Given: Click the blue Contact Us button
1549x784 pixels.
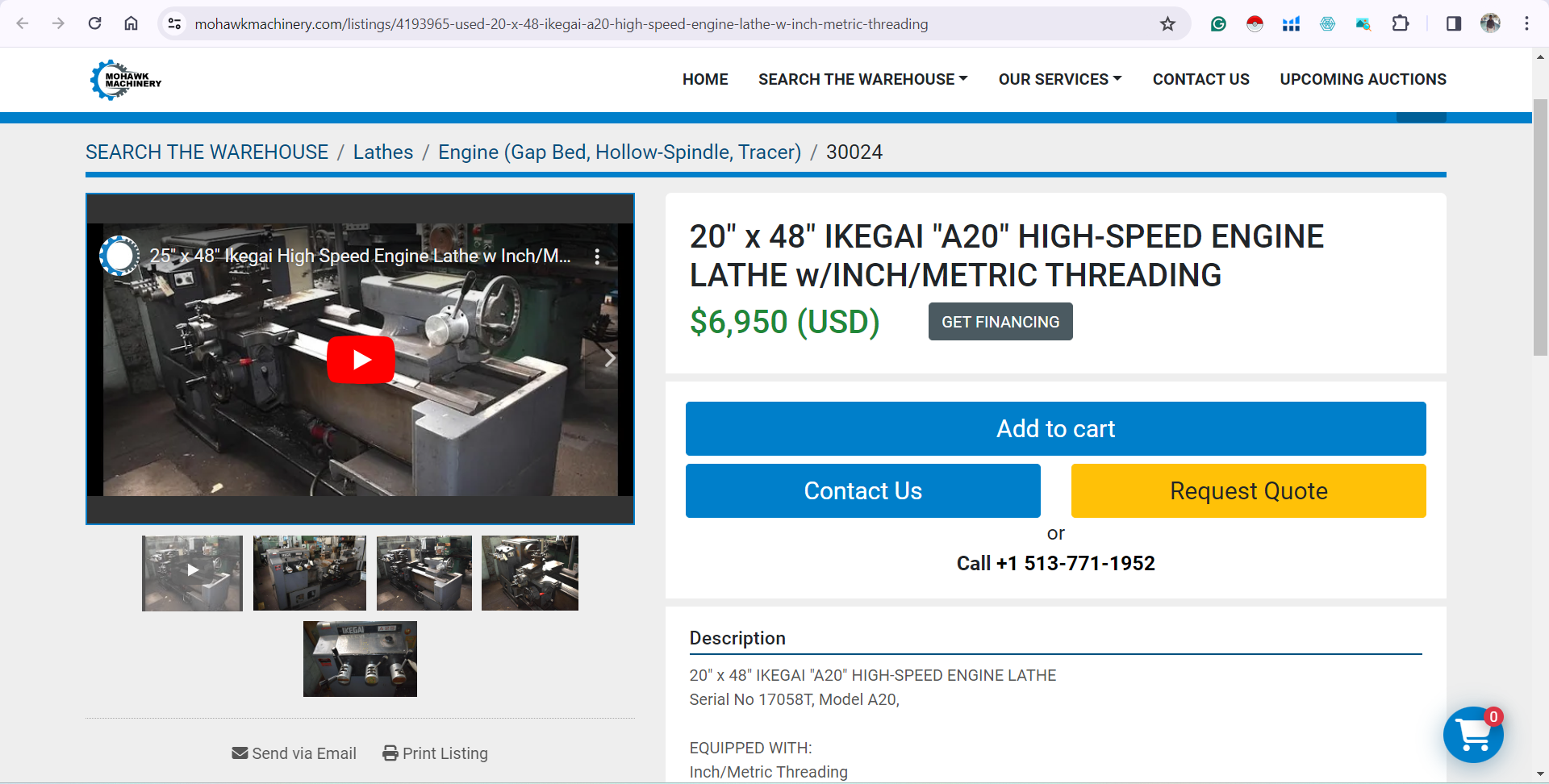Looking at the screenshot, I should [x=862, y=490].
